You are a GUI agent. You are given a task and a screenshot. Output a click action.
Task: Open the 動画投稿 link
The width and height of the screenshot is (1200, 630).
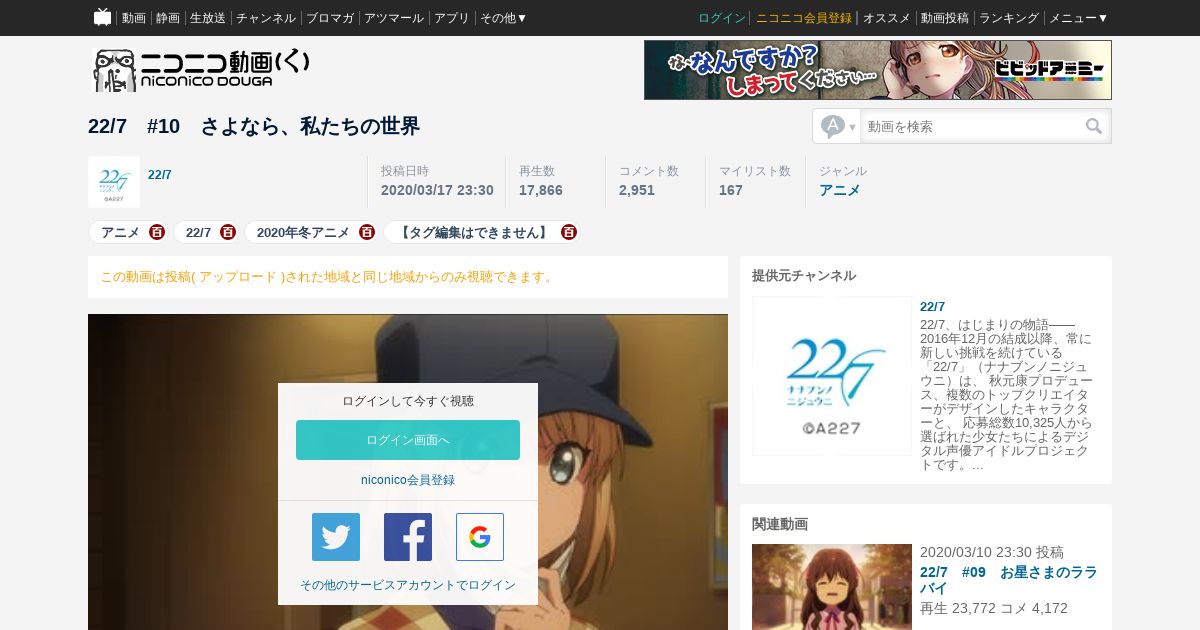(945, 18)
